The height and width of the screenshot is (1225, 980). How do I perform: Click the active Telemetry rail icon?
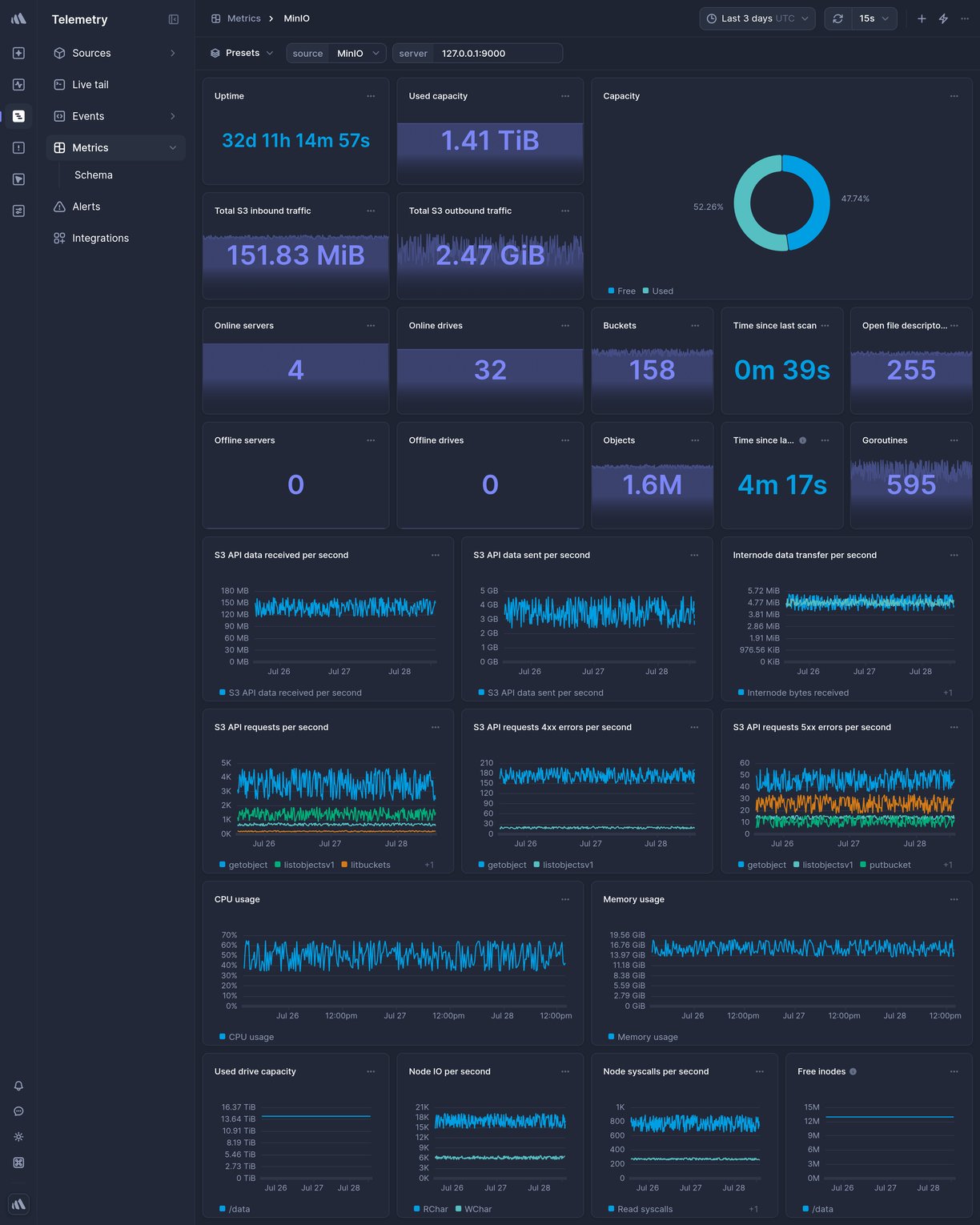[18, 116]
